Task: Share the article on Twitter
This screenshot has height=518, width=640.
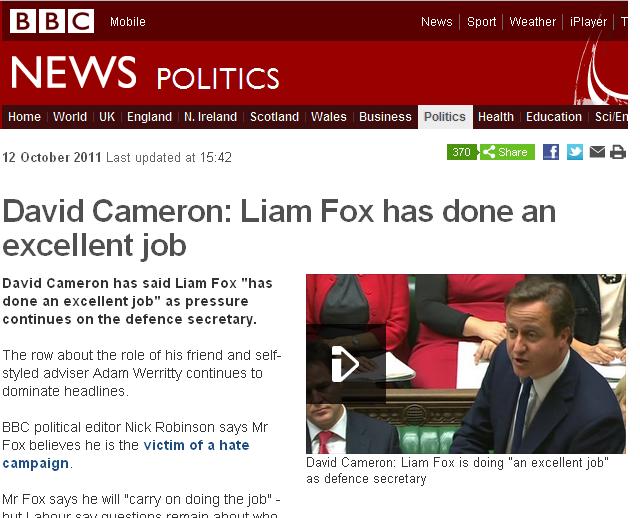Action: [575, 152]
